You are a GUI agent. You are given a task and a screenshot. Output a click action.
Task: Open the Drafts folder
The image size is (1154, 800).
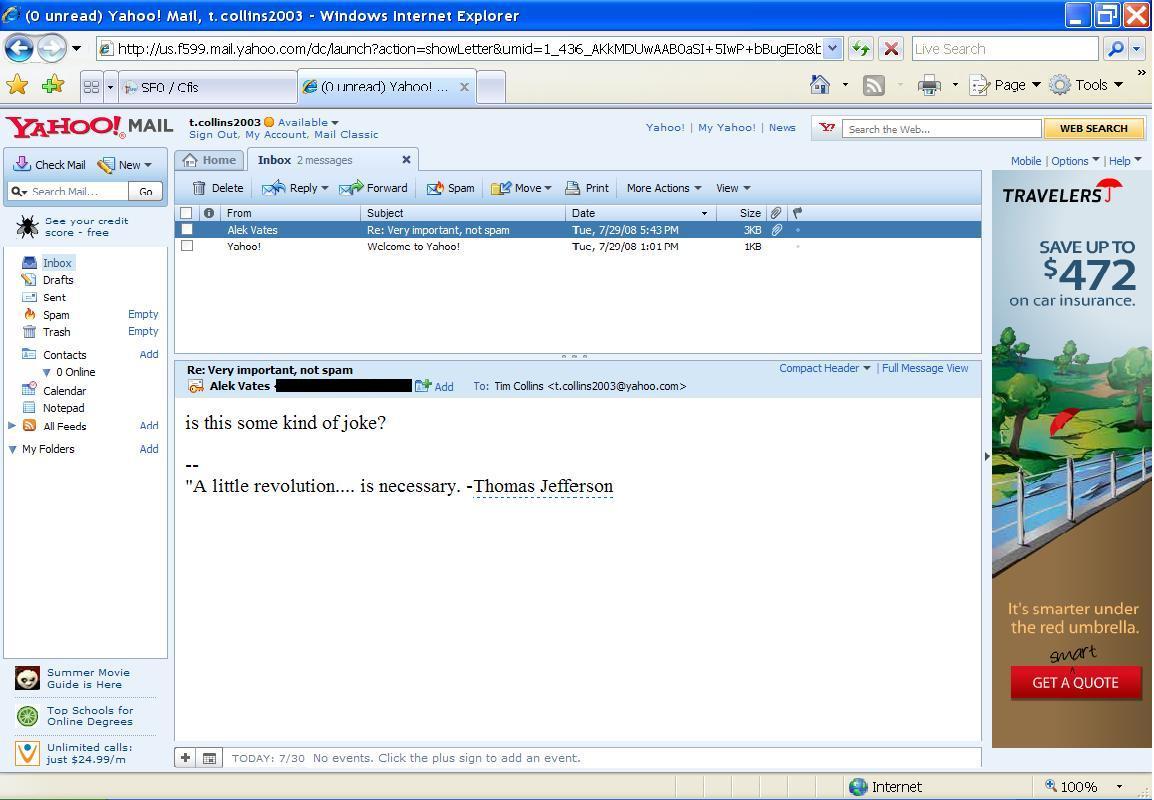pyautogui.click(x=57, y=280)
